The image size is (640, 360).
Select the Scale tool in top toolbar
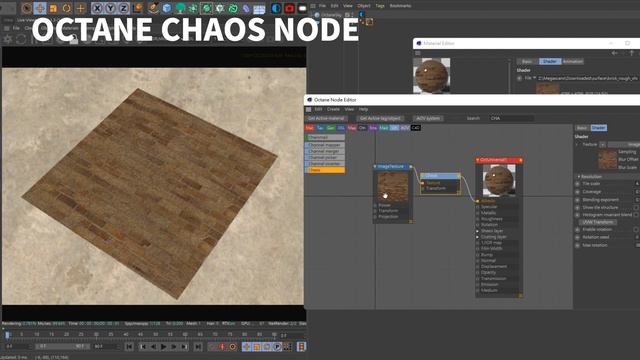coord(53,8)
